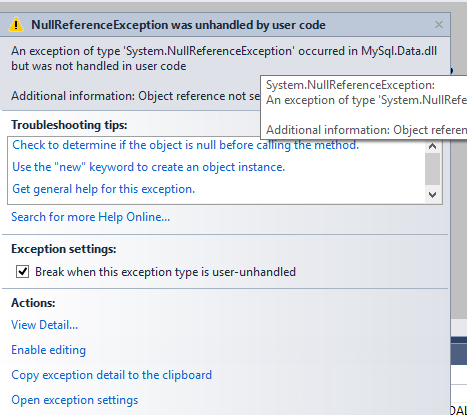Click the yellow warning triangle icon
The height and width of the screenshot is (415, 467).
16,25
